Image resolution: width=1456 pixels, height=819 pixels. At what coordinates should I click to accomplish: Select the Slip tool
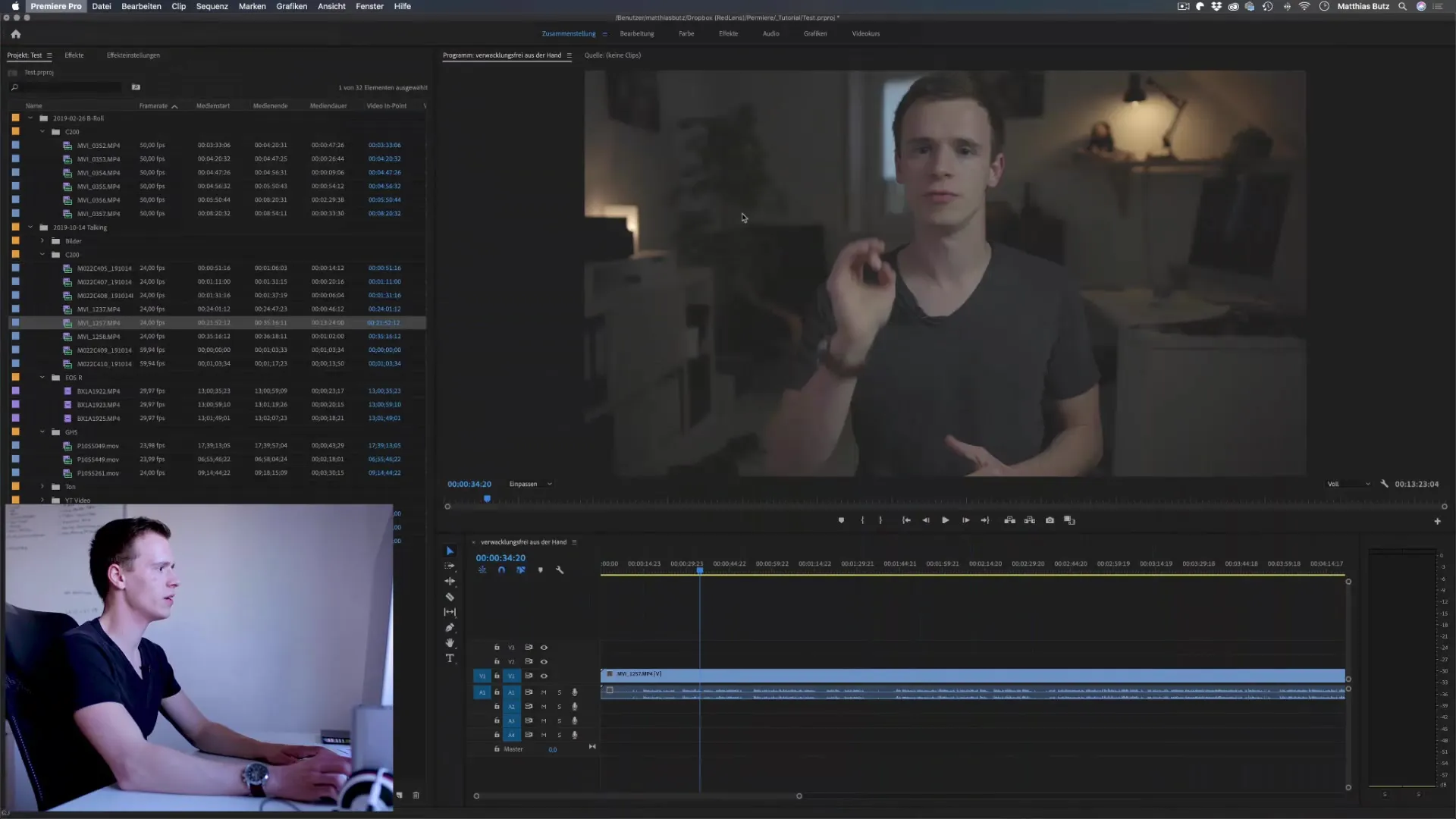[x=450, y=612]
